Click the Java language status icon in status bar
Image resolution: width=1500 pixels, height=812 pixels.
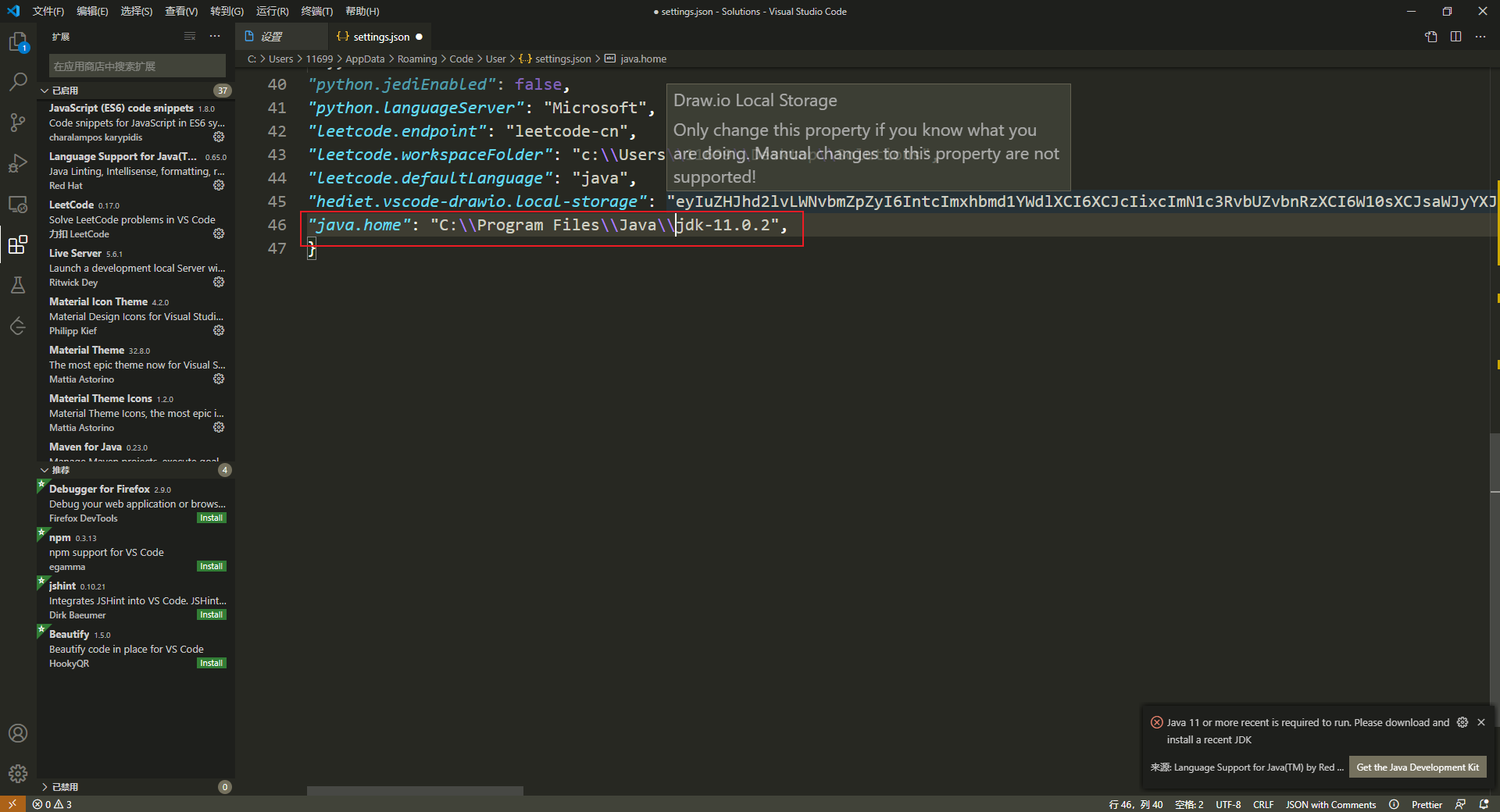click(x=1395, y=804)
